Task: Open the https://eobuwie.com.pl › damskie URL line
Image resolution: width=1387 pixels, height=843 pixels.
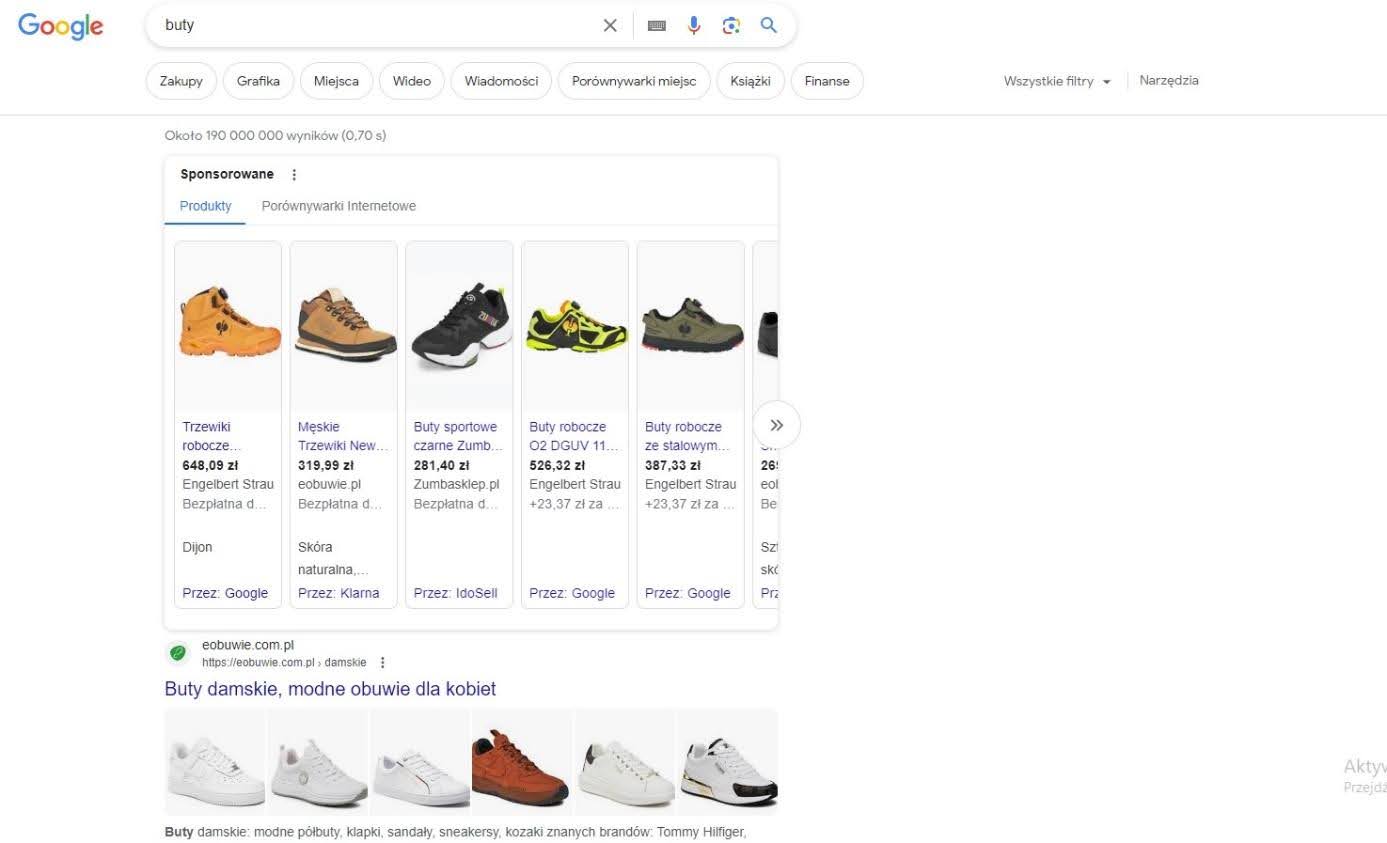Action: point(284,662)
